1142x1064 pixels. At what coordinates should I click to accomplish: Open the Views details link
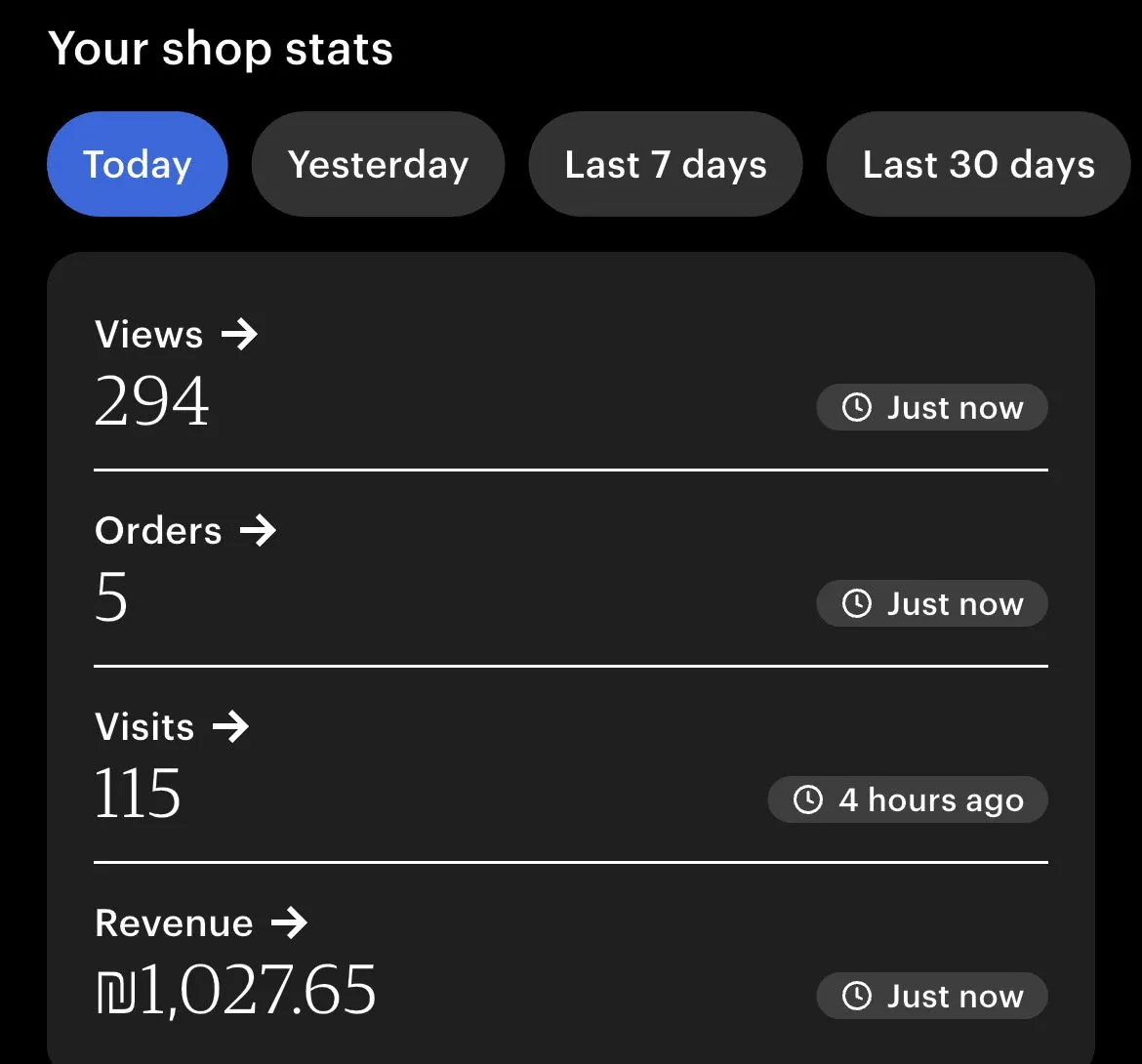tap(149, 335)
